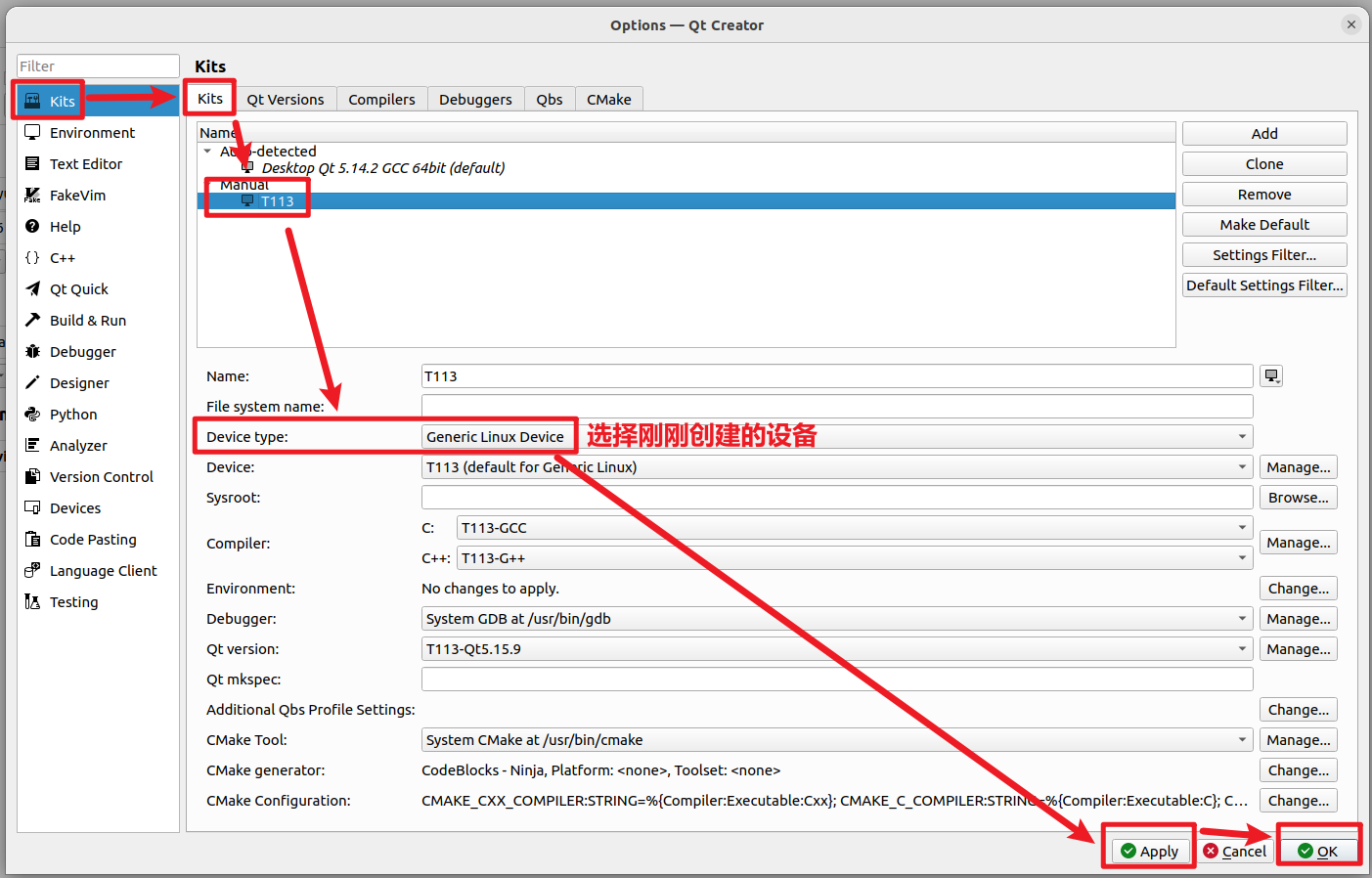Click the C++ braces icon

(32, 257)
